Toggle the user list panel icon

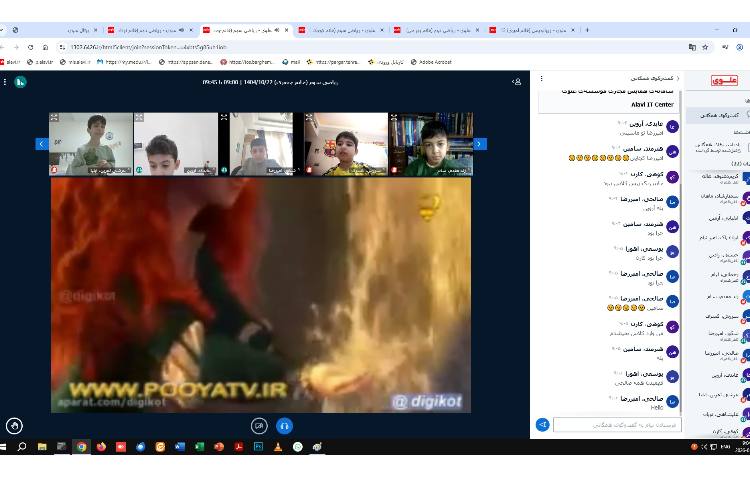(517, 80)
